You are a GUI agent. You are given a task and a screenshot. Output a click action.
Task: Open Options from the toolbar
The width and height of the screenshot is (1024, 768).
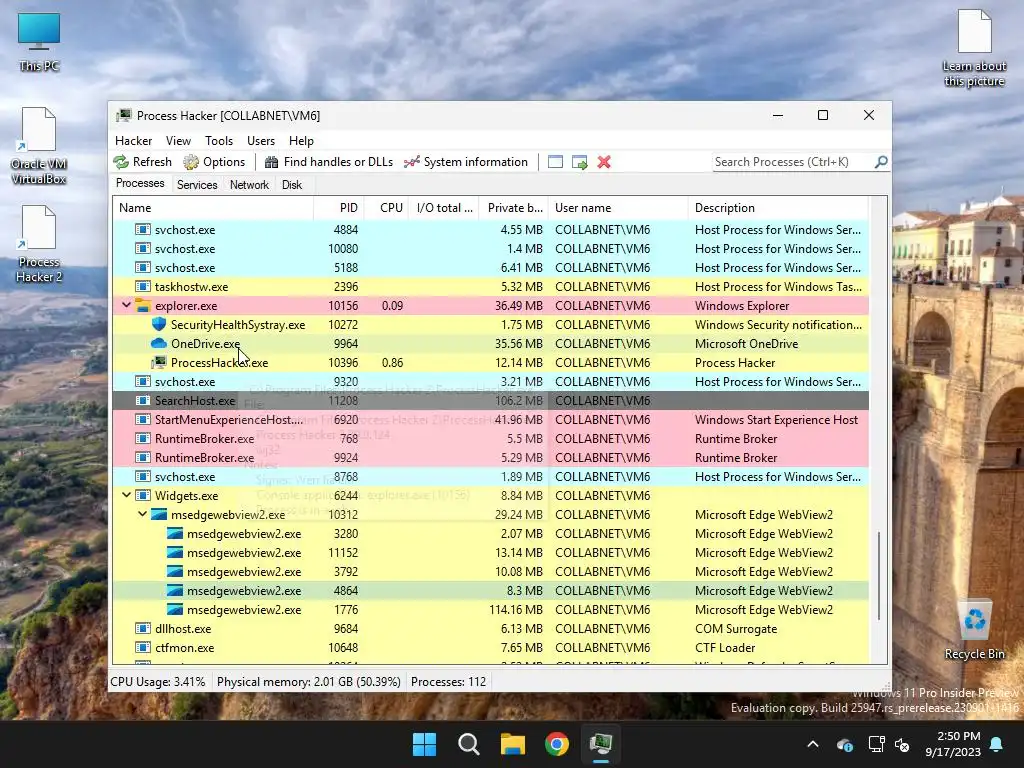[x=214, y=162]
